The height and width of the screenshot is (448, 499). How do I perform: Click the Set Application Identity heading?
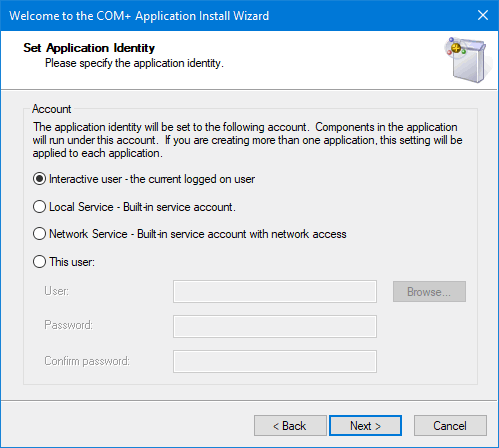[89, 48]
